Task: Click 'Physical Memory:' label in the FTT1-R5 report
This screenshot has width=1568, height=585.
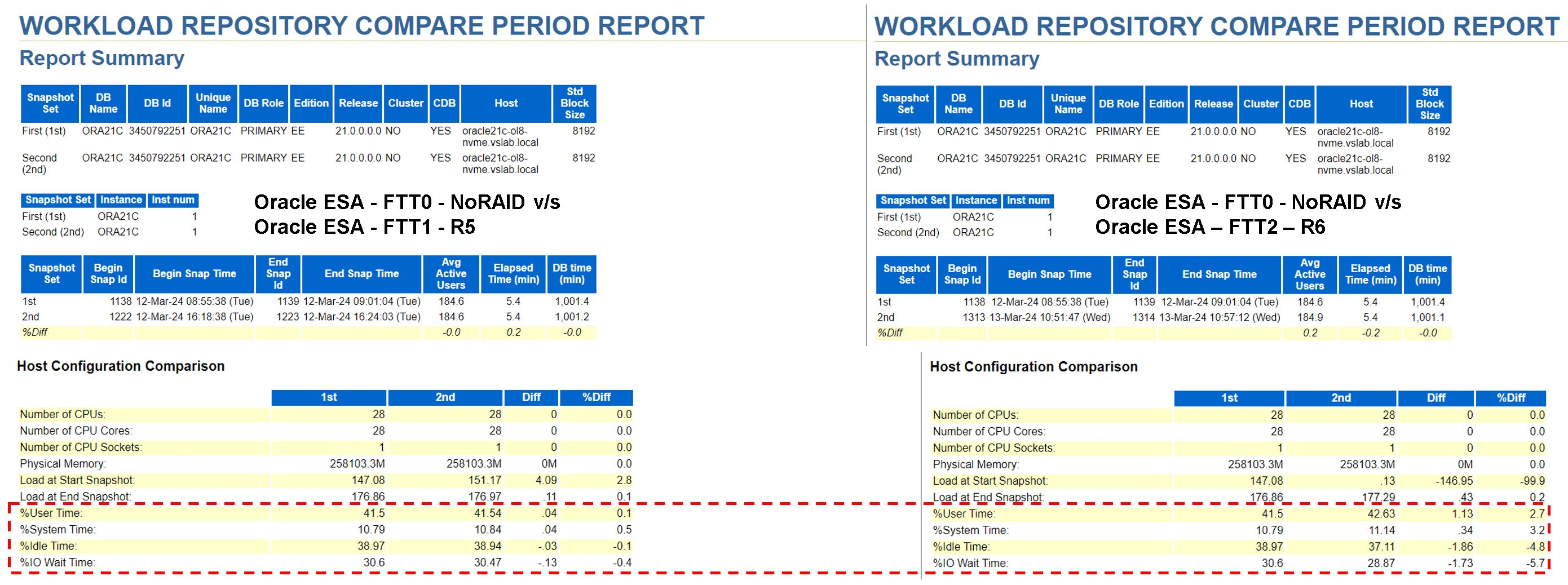Action: pyautogui.click(x=63, y=464)
